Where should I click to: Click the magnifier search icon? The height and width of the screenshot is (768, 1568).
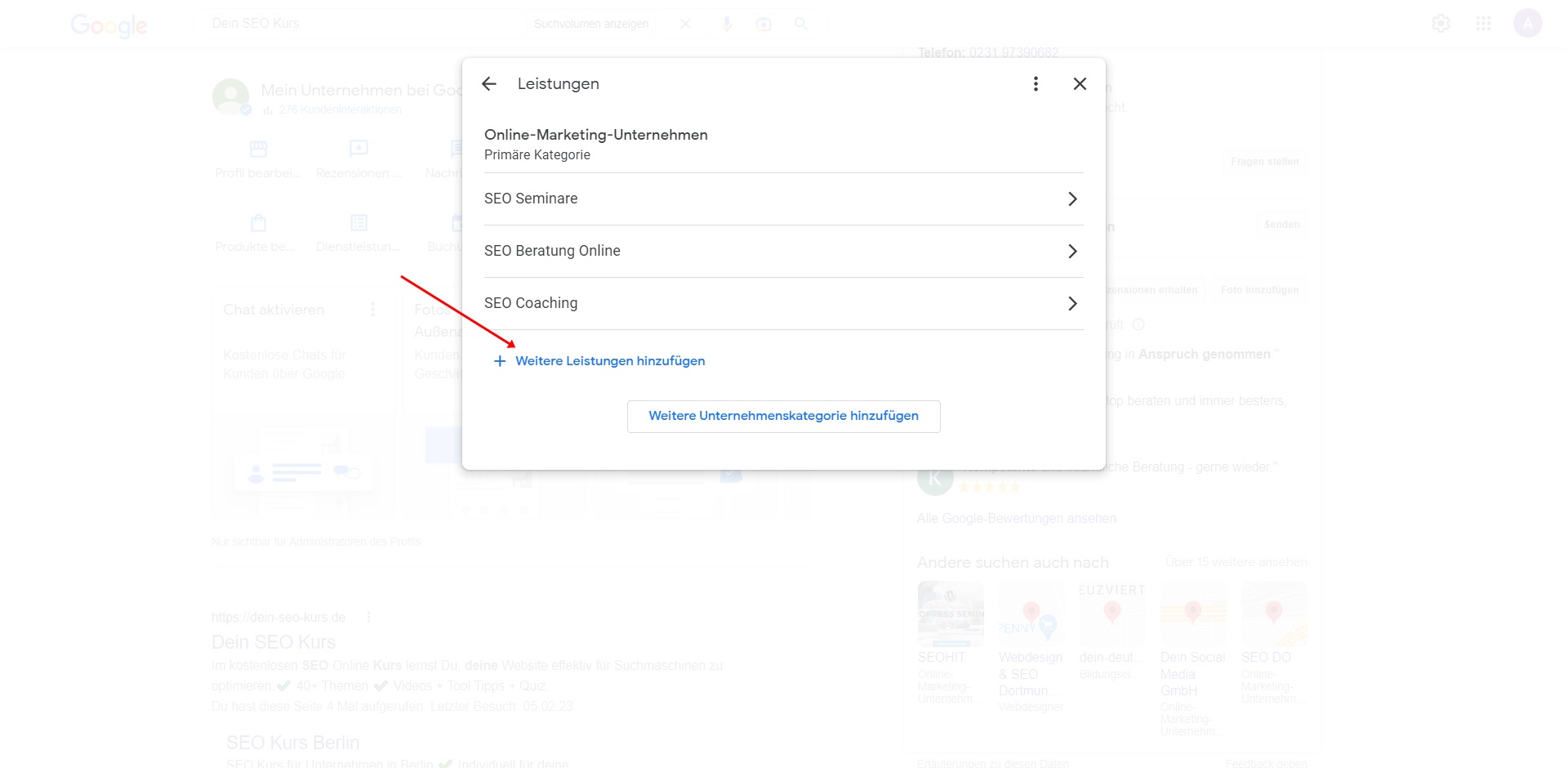coord(801,24)
